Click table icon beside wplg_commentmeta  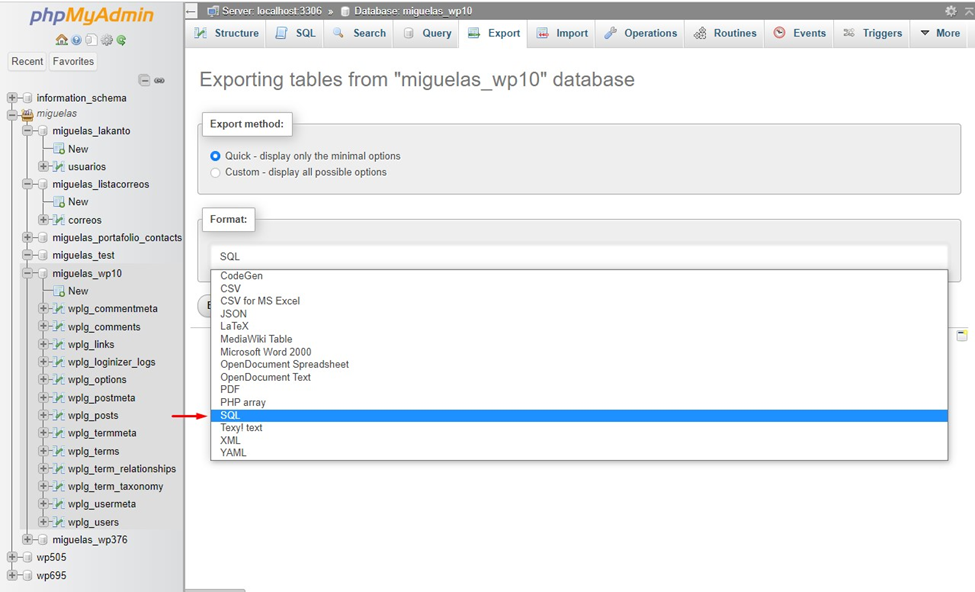click(x=59, y=308)
